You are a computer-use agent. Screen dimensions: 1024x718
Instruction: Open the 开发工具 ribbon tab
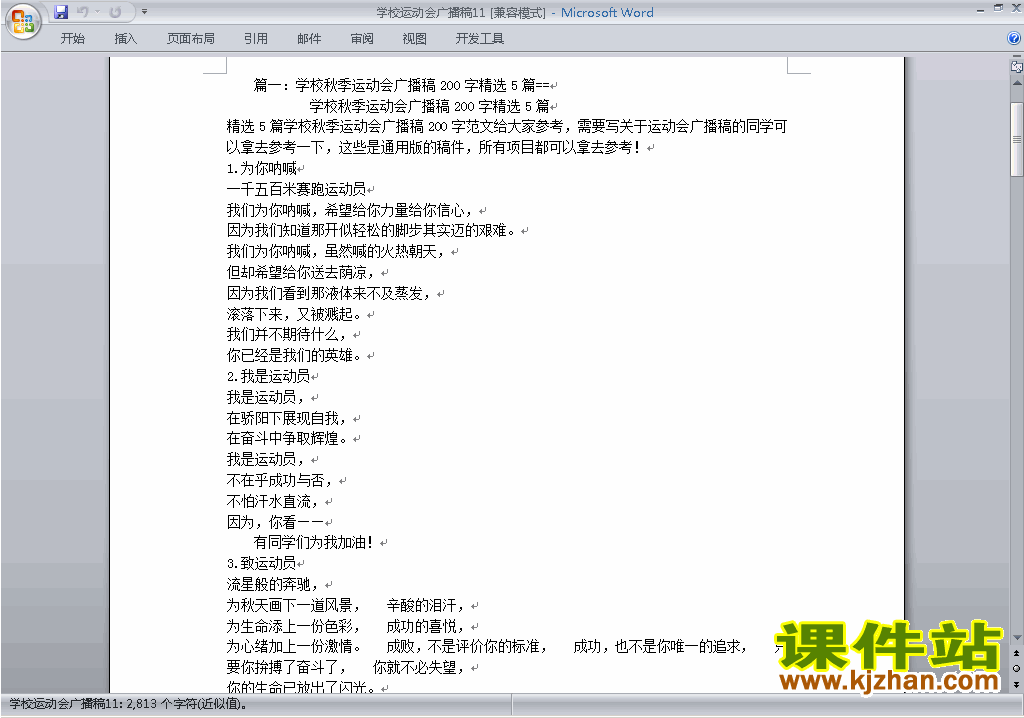[x=479, y=39]
